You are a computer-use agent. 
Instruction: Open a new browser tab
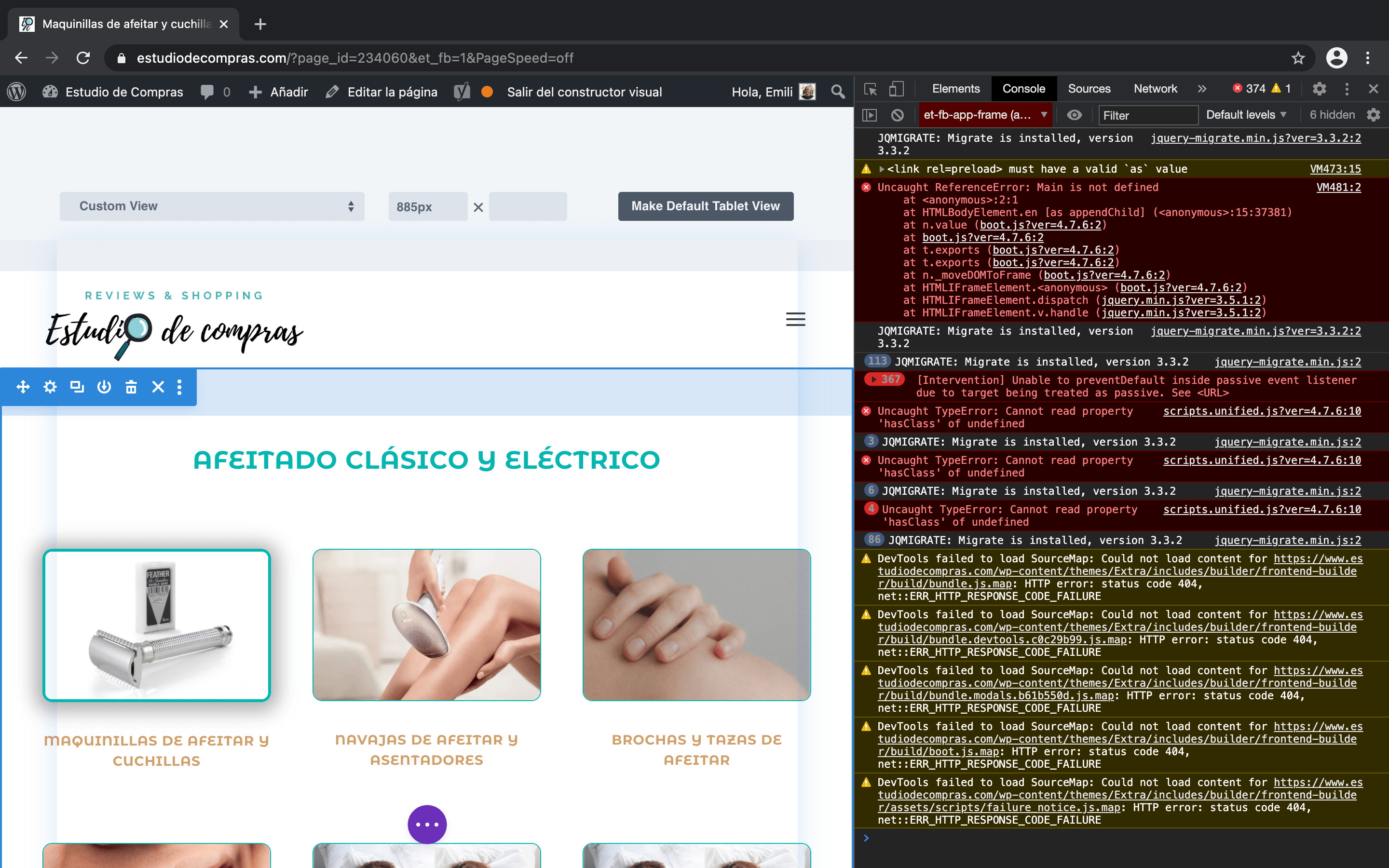pyautogui.click(x=260, y=24)
